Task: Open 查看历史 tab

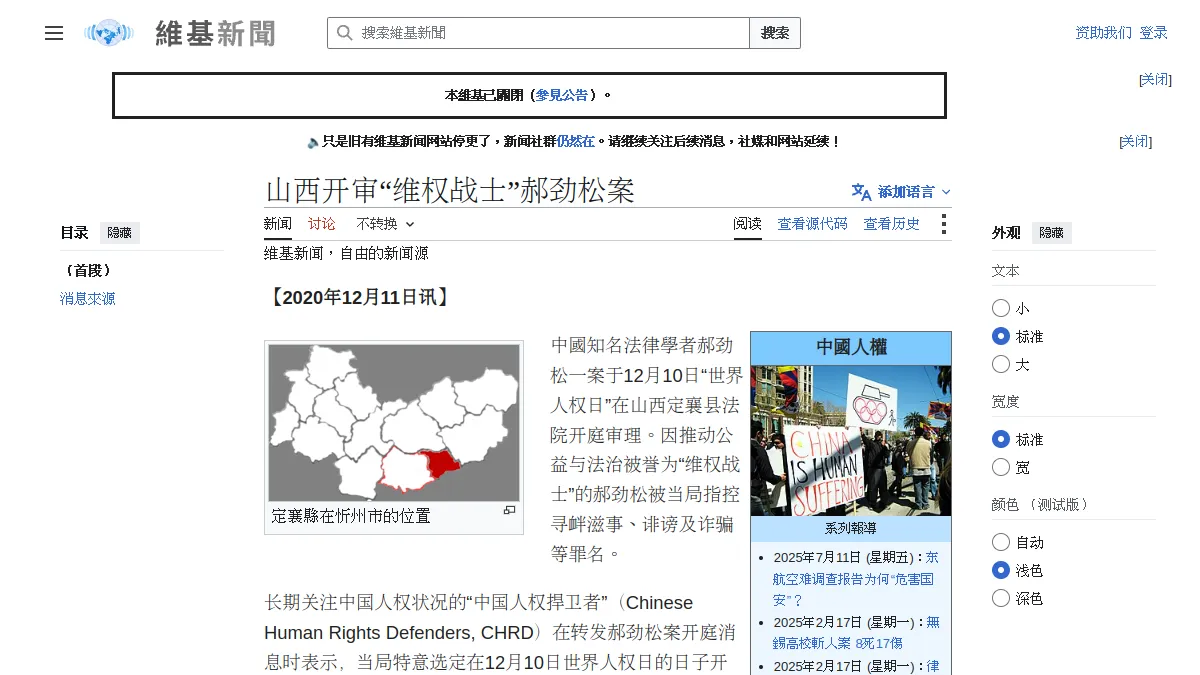Action: tap(892, 224)
